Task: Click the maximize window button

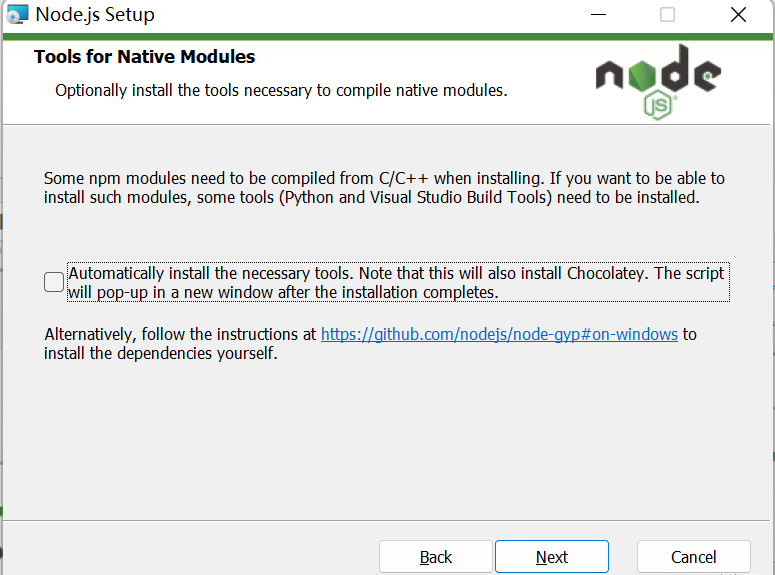Action: (x=667, y=15)
